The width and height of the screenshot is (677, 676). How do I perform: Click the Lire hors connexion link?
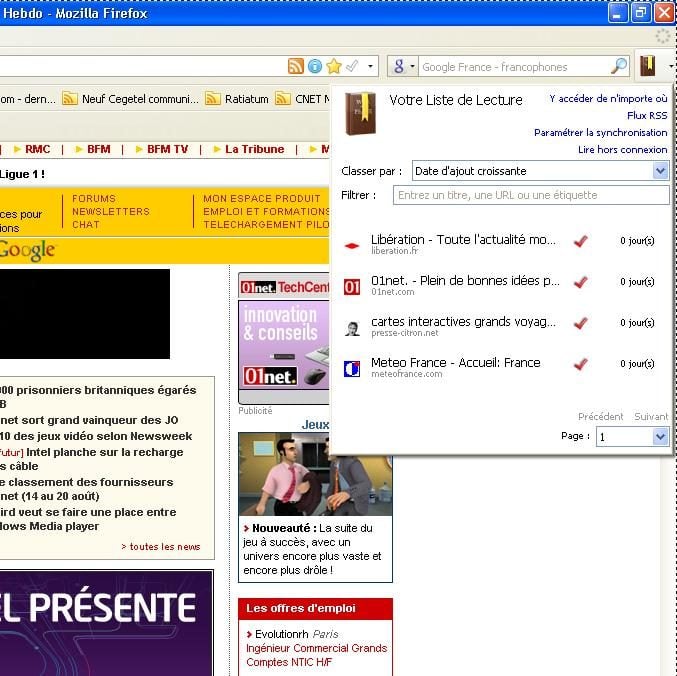[x=622, y=150]
